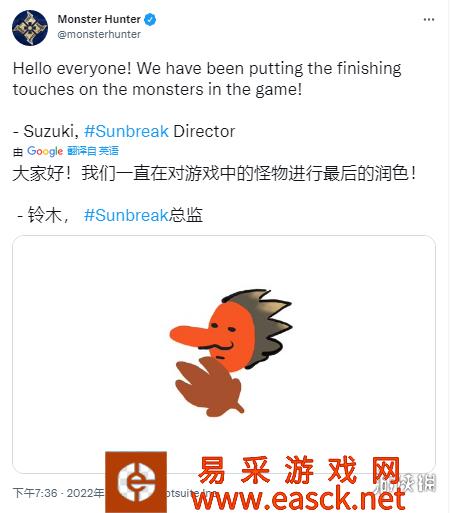451x513 pixels.
Task: Click the faint gray watermark at bottom right
Action: point(405,483)
